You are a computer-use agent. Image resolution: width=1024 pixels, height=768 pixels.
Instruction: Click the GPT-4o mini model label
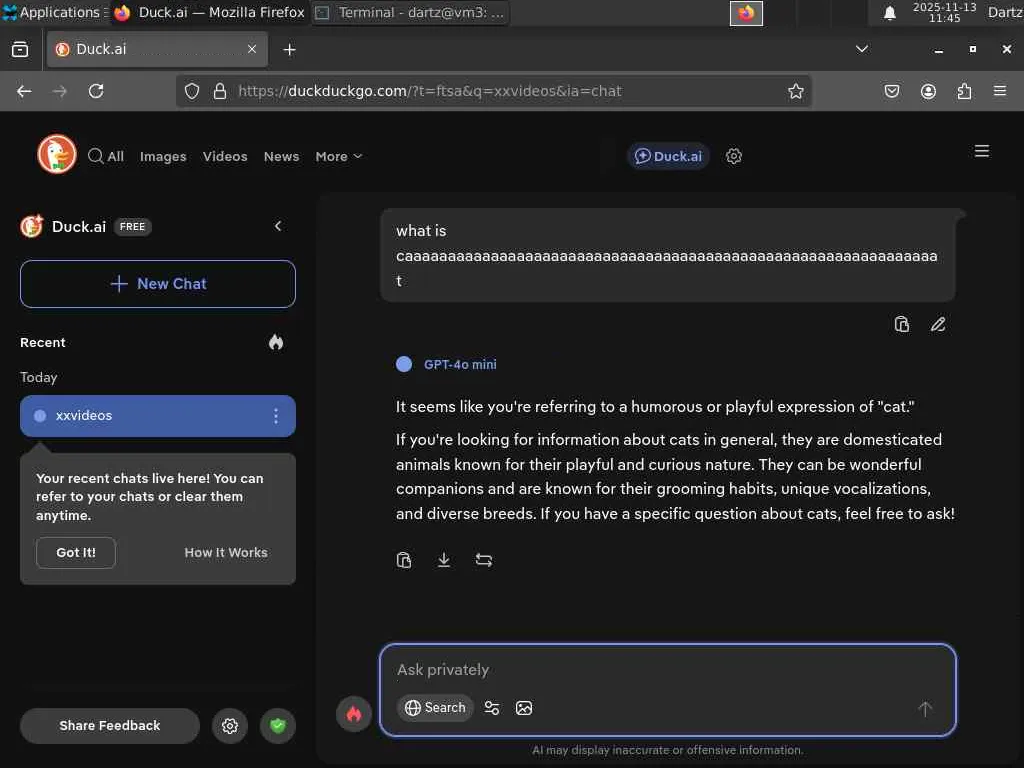[x=460, y=364]
